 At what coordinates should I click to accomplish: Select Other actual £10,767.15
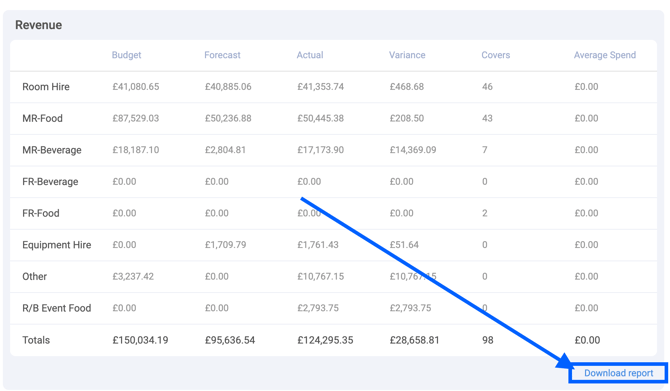tap(320, 276)
